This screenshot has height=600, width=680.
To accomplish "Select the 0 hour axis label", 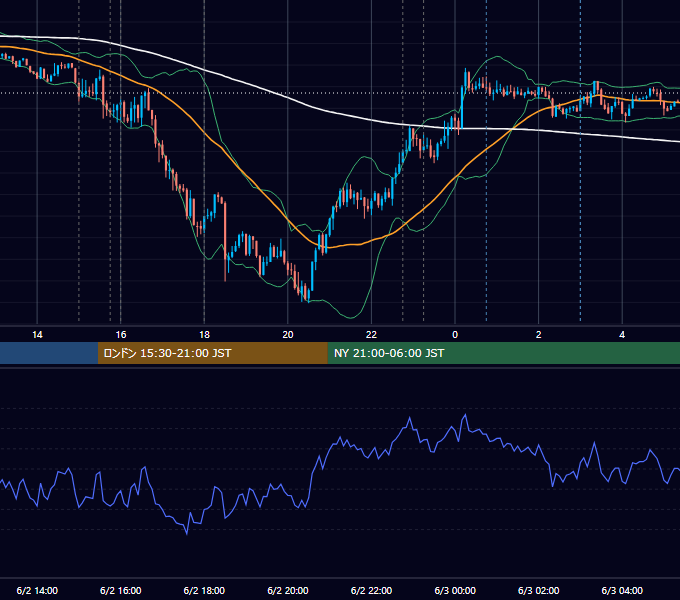I will (455, 335).
